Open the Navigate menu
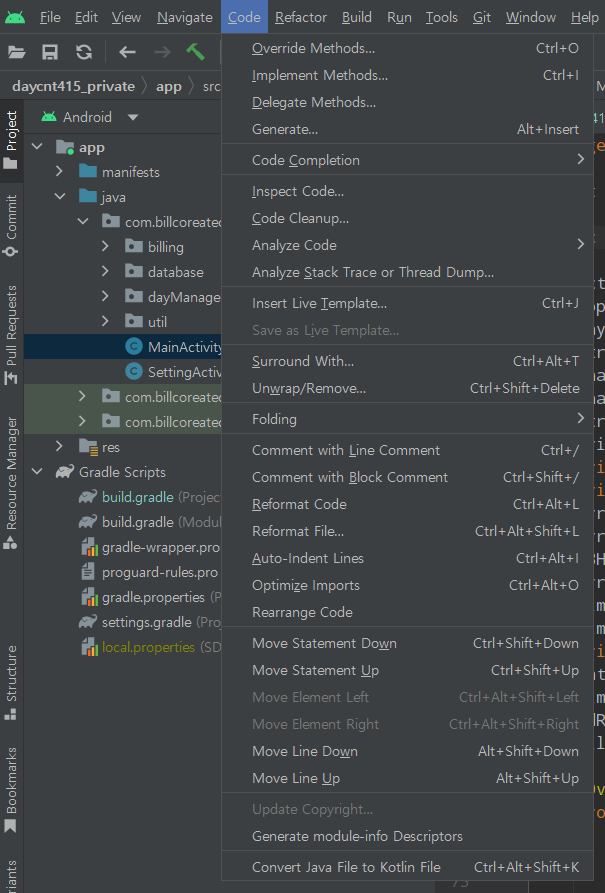605x893 pixels. (185, 18)
